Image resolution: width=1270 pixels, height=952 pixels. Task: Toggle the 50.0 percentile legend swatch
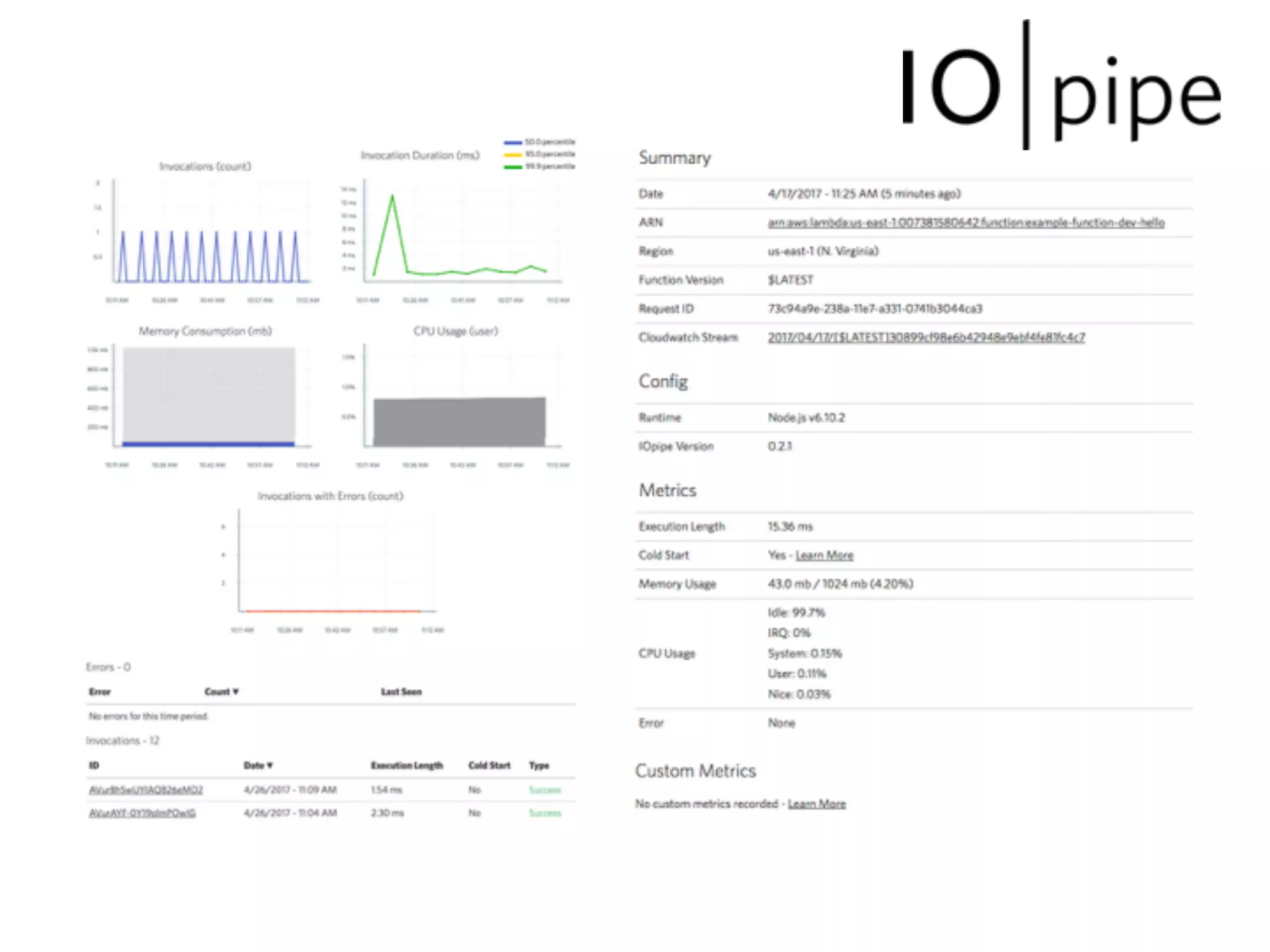pos(513,143)
